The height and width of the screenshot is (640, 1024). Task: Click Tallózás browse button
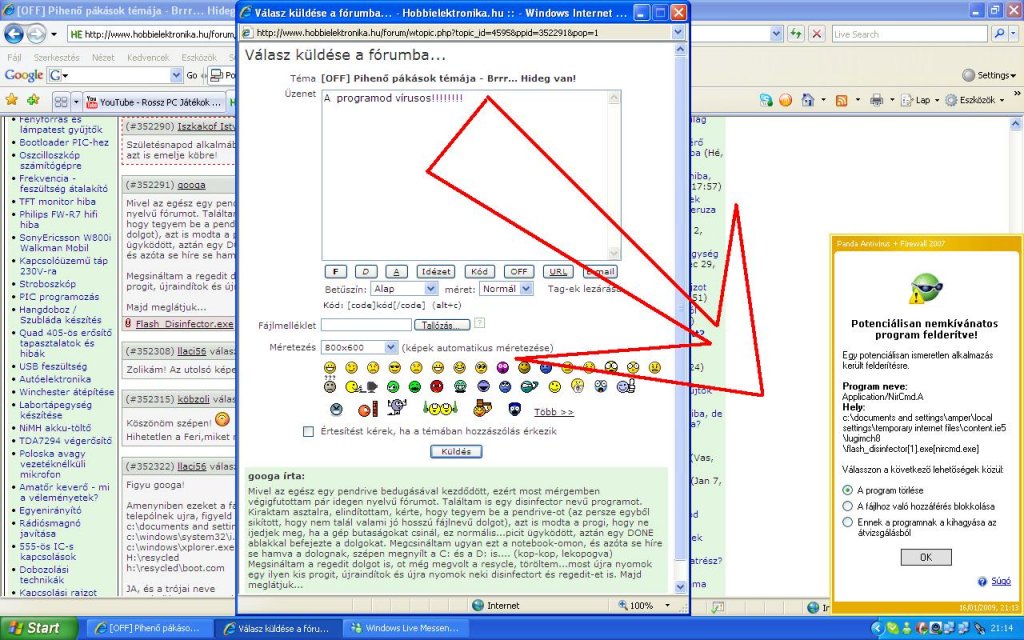coord(443,325)
